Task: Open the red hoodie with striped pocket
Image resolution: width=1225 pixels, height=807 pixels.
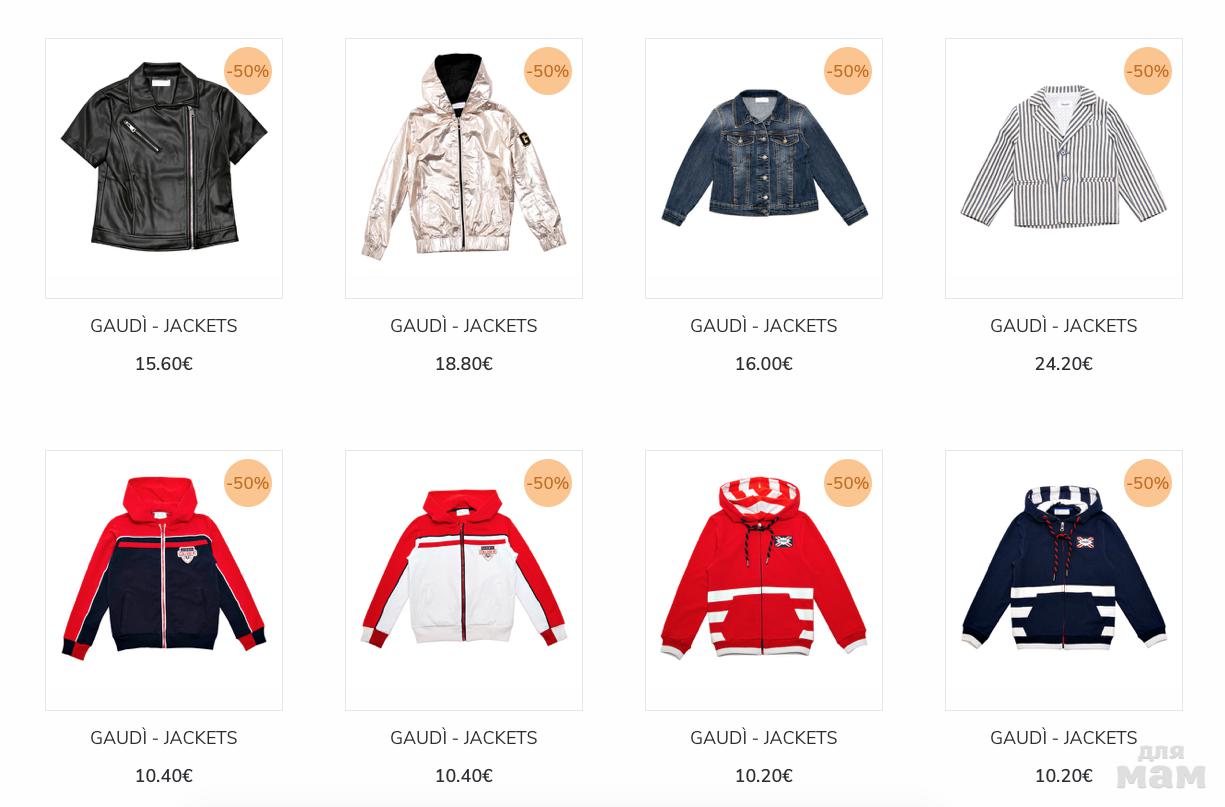Action: pos(764,580)
